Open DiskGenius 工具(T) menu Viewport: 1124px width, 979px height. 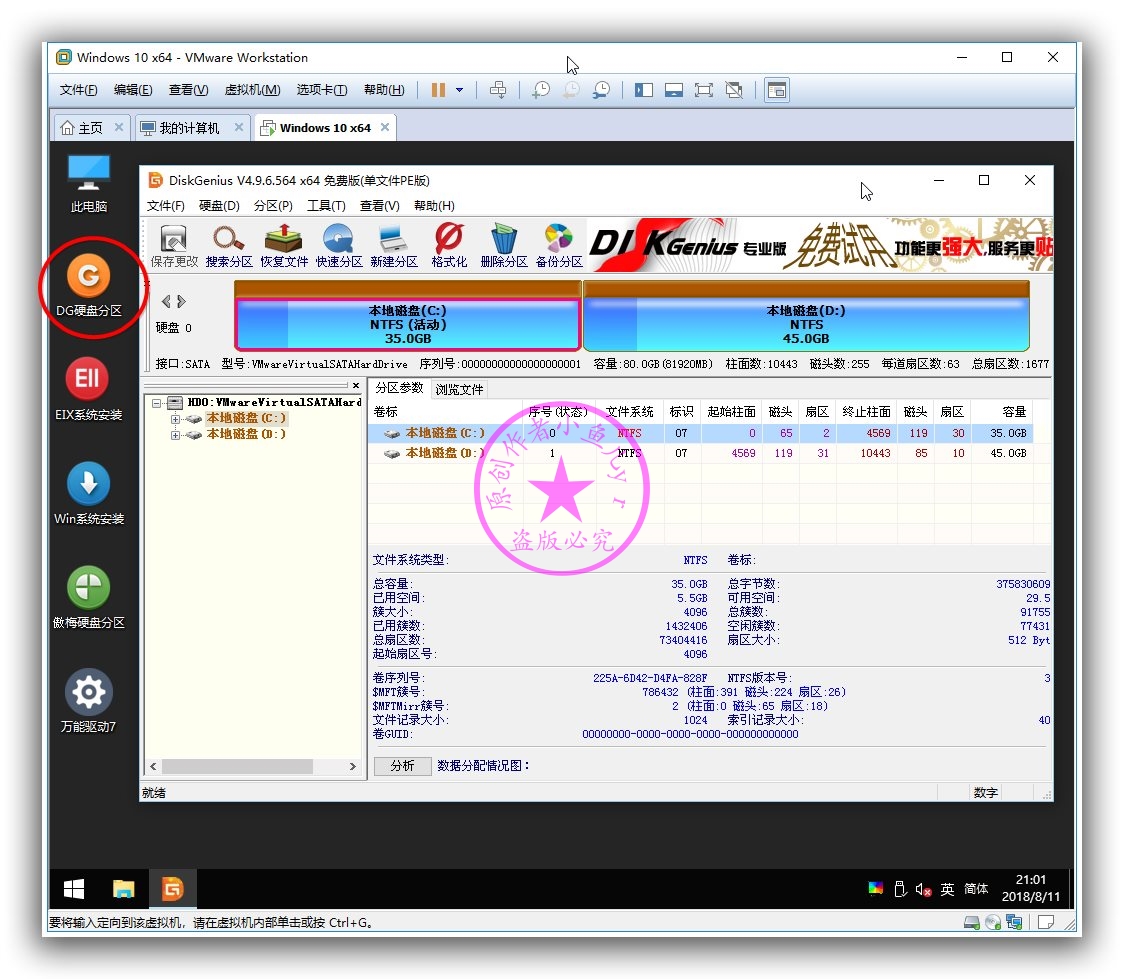(x=326, y=206)
